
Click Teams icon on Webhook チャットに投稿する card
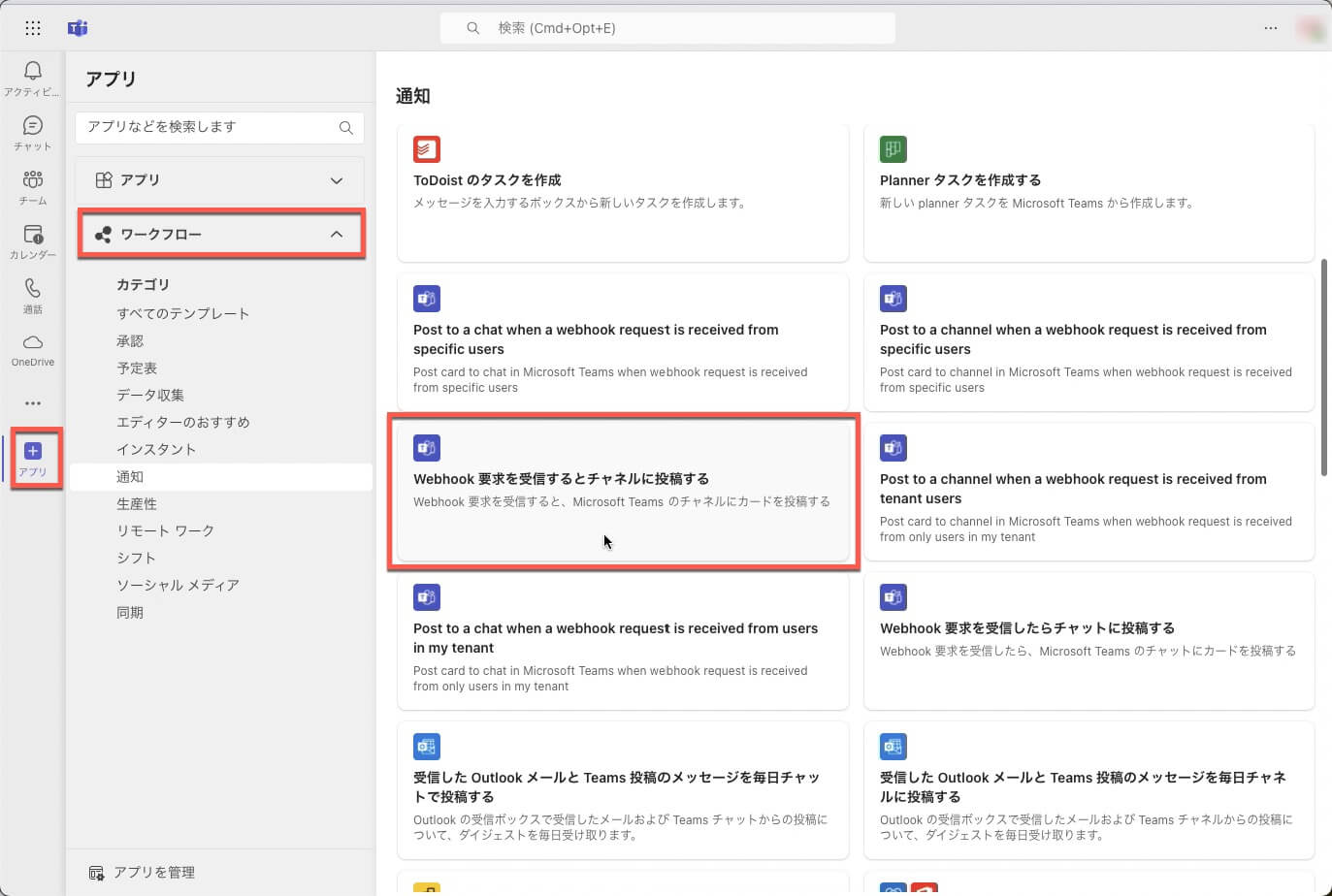893,597
